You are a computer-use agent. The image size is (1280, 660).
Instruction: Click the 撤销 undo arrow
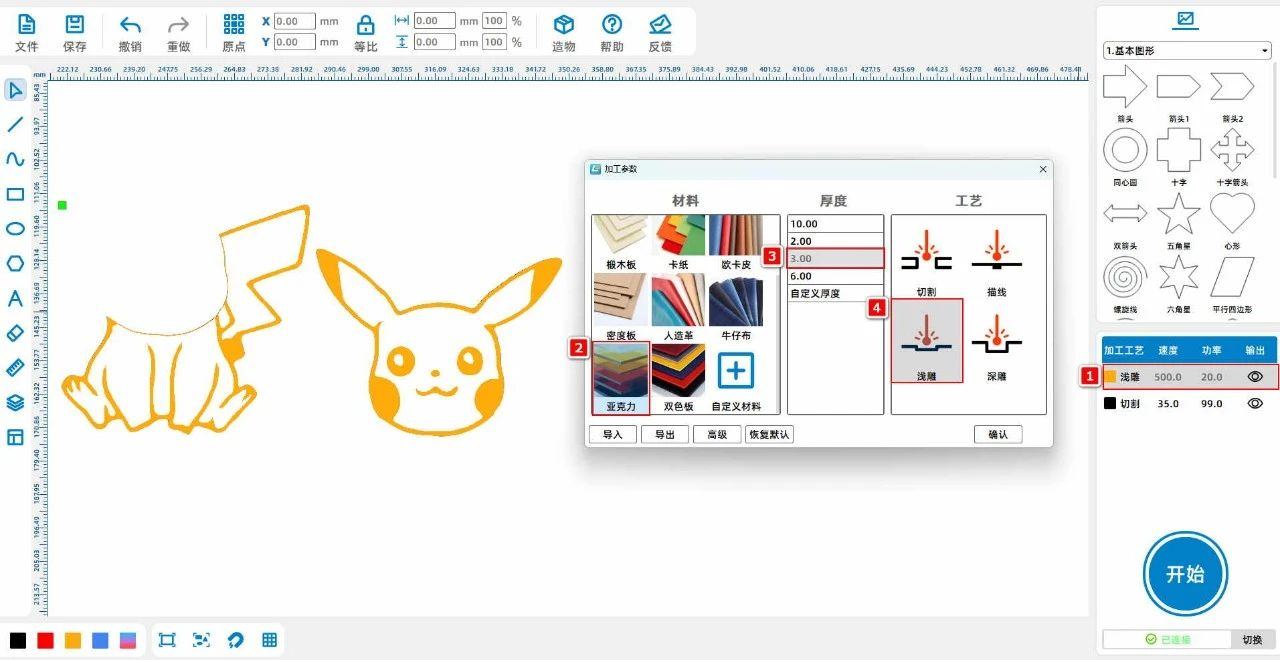(x=130, y=25)
